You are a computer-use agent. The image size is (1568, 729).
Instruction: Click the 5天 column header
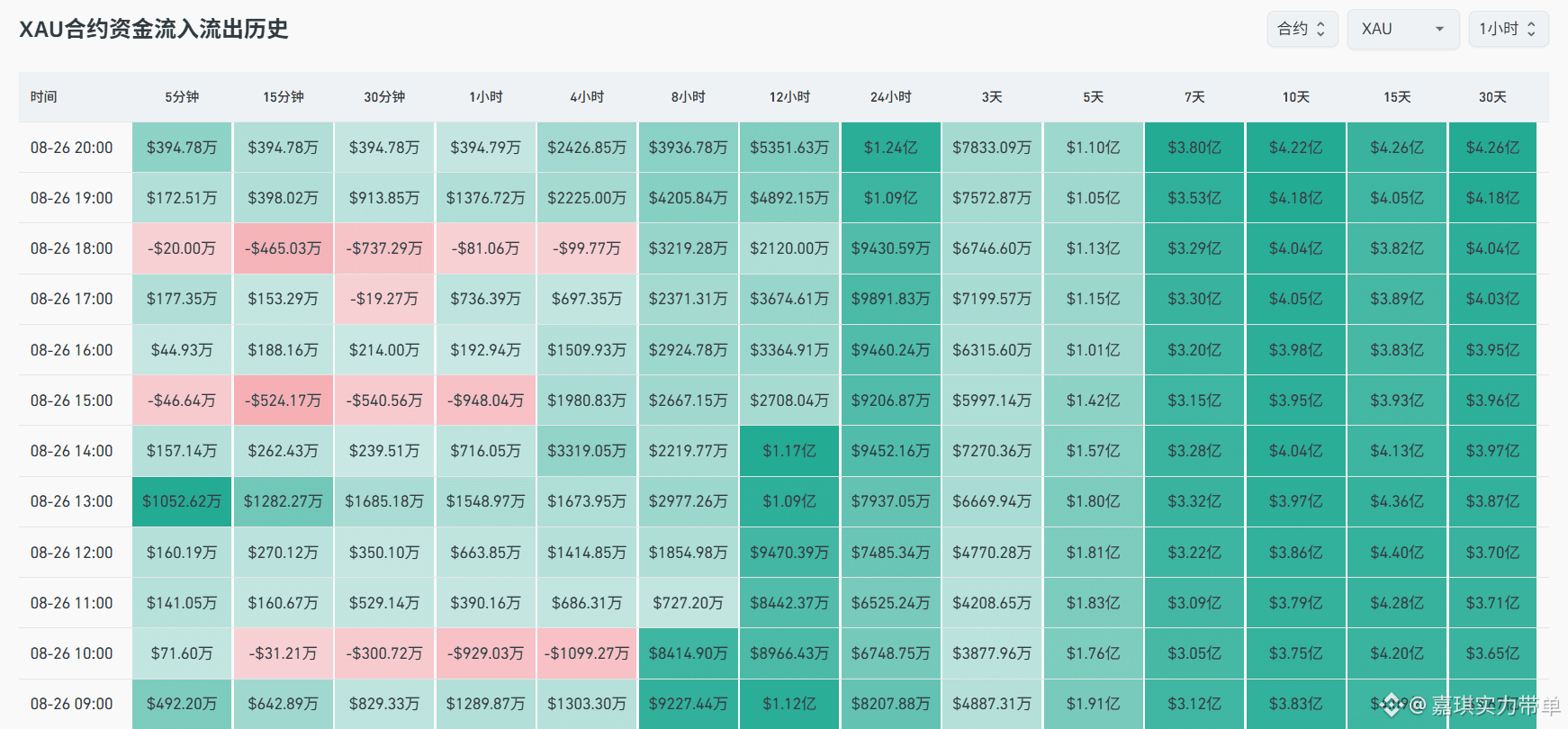tap(1094, 97)
